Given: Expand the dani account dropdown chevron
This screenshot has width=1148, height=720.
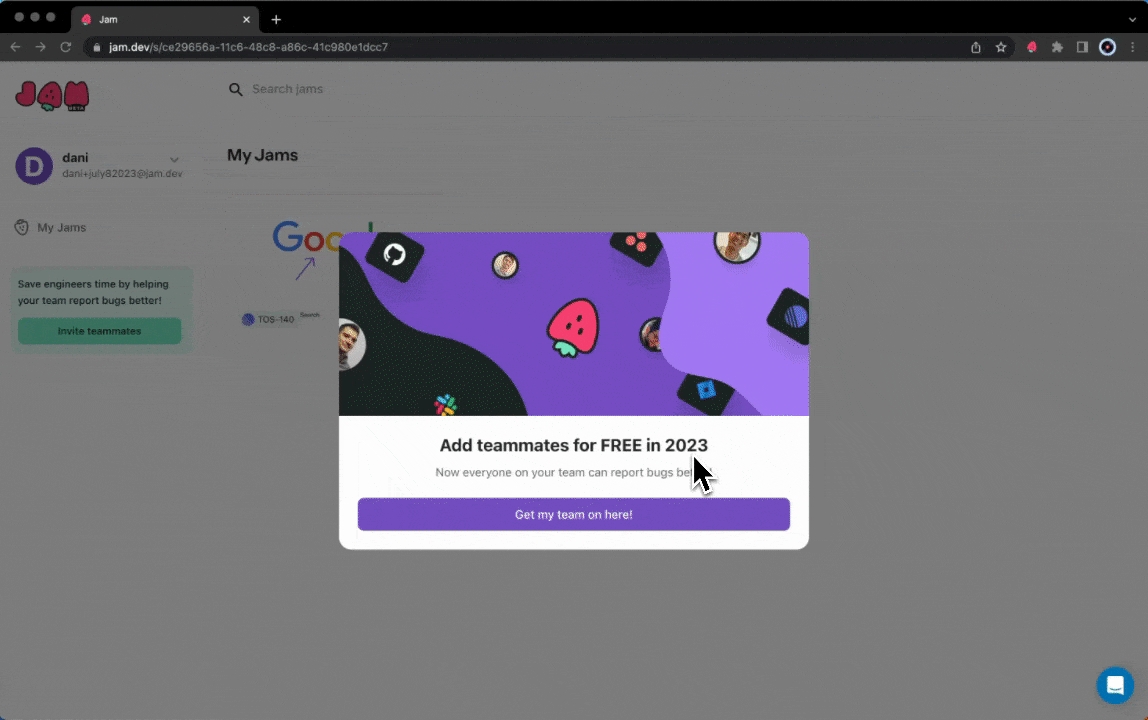Looking at the screenshot, I should [174, 160].
